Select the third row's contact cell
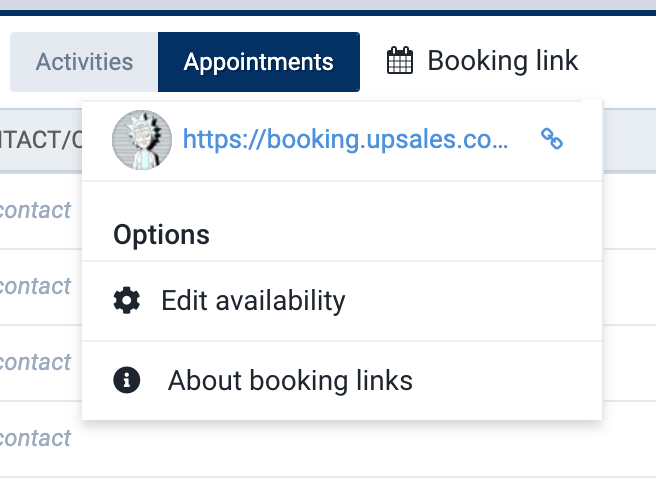 pos(35,362)
